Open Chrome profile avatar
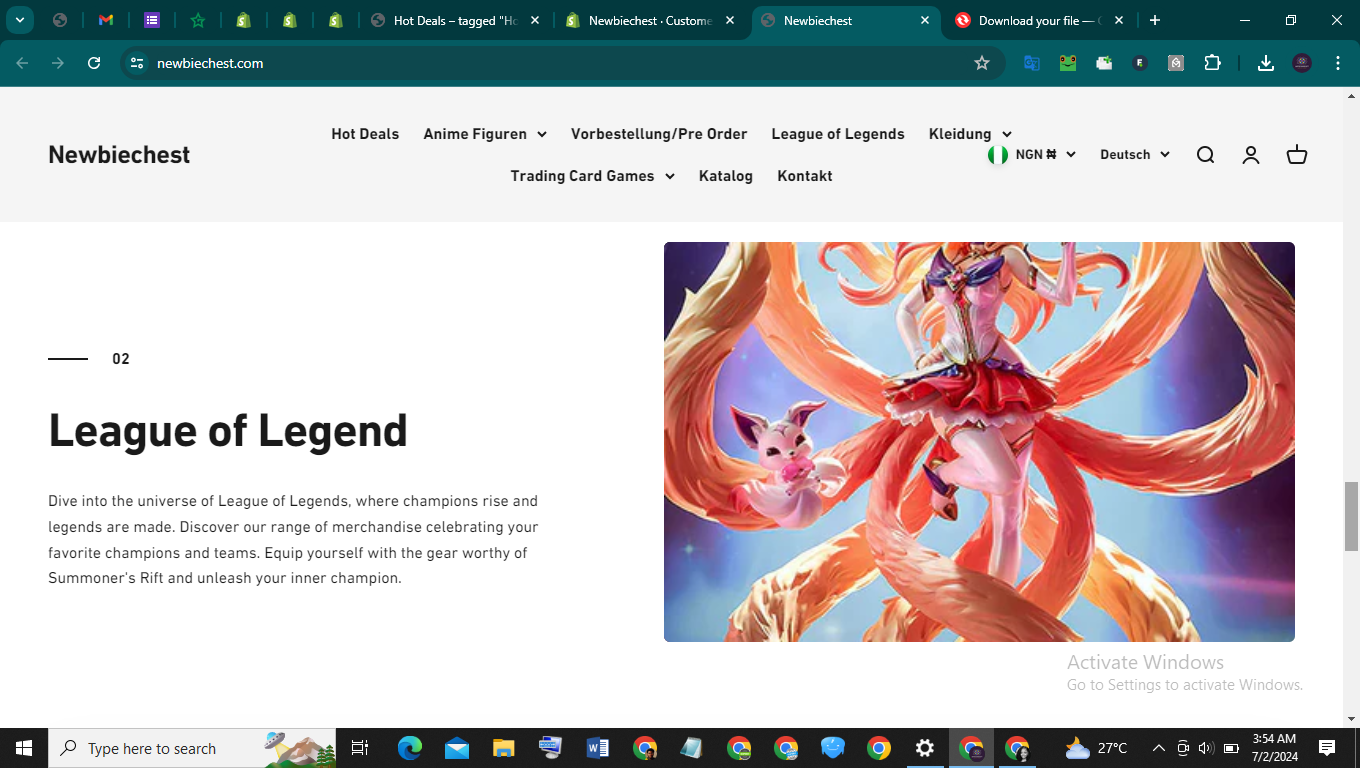 point(1302,63)
